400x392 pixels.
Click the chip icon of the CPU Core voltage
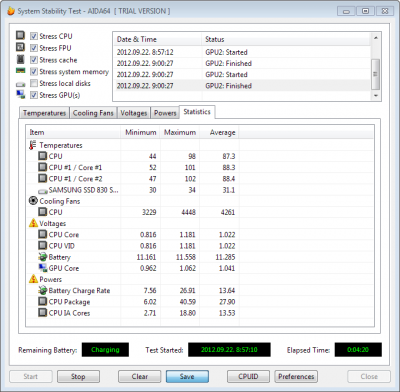click(x=42, y=234)
